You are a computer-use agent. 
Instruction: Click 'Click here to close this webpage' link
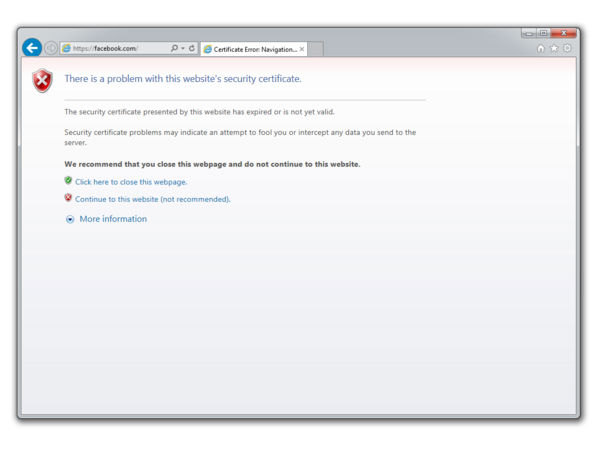pyautogui.click(x=131, y=182)
